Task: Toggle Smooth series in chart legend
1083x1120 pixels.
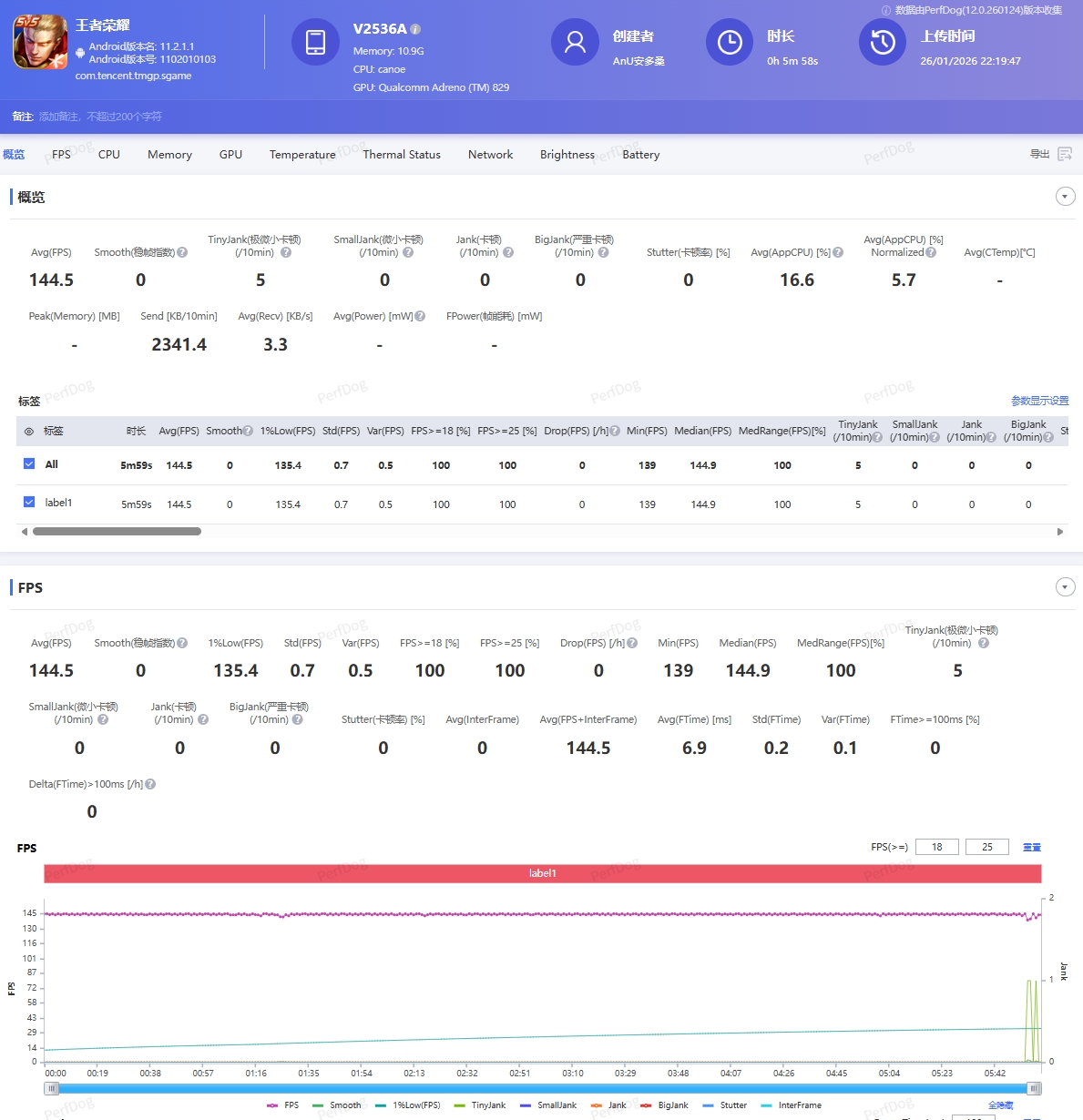Action: (336, 1105)
